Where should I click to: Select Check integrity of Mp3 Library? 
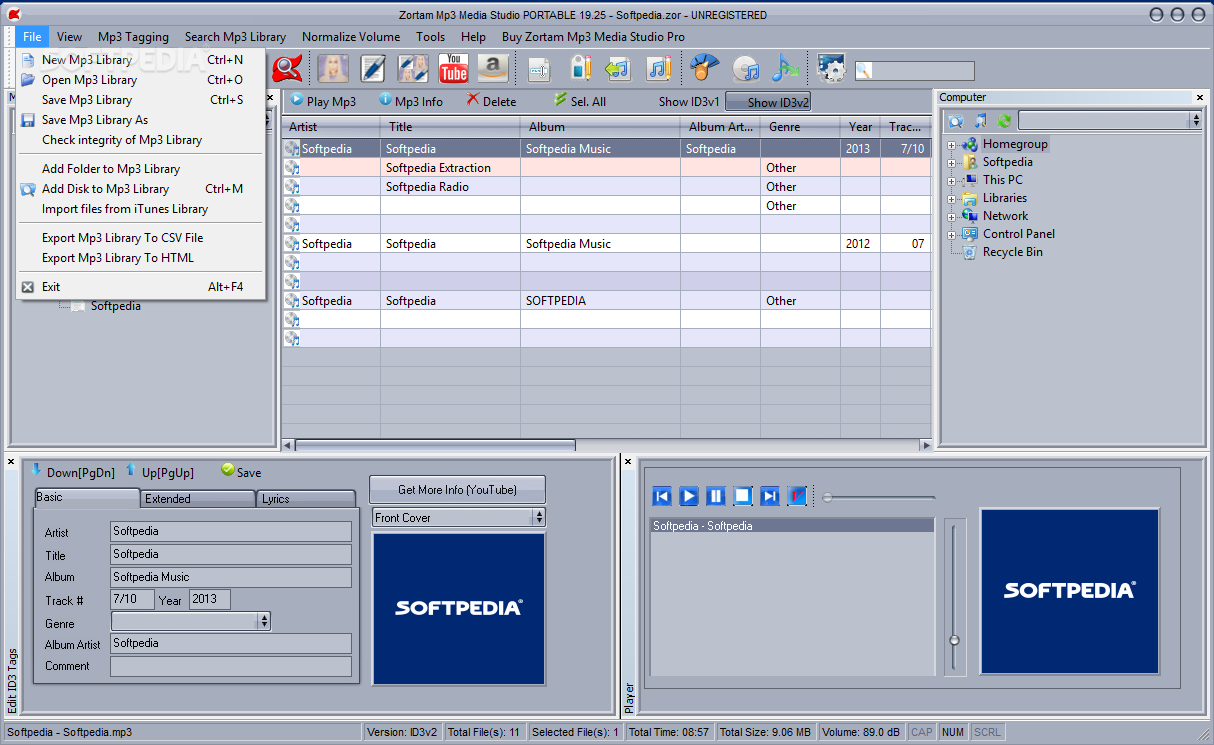tap(141, 140)
